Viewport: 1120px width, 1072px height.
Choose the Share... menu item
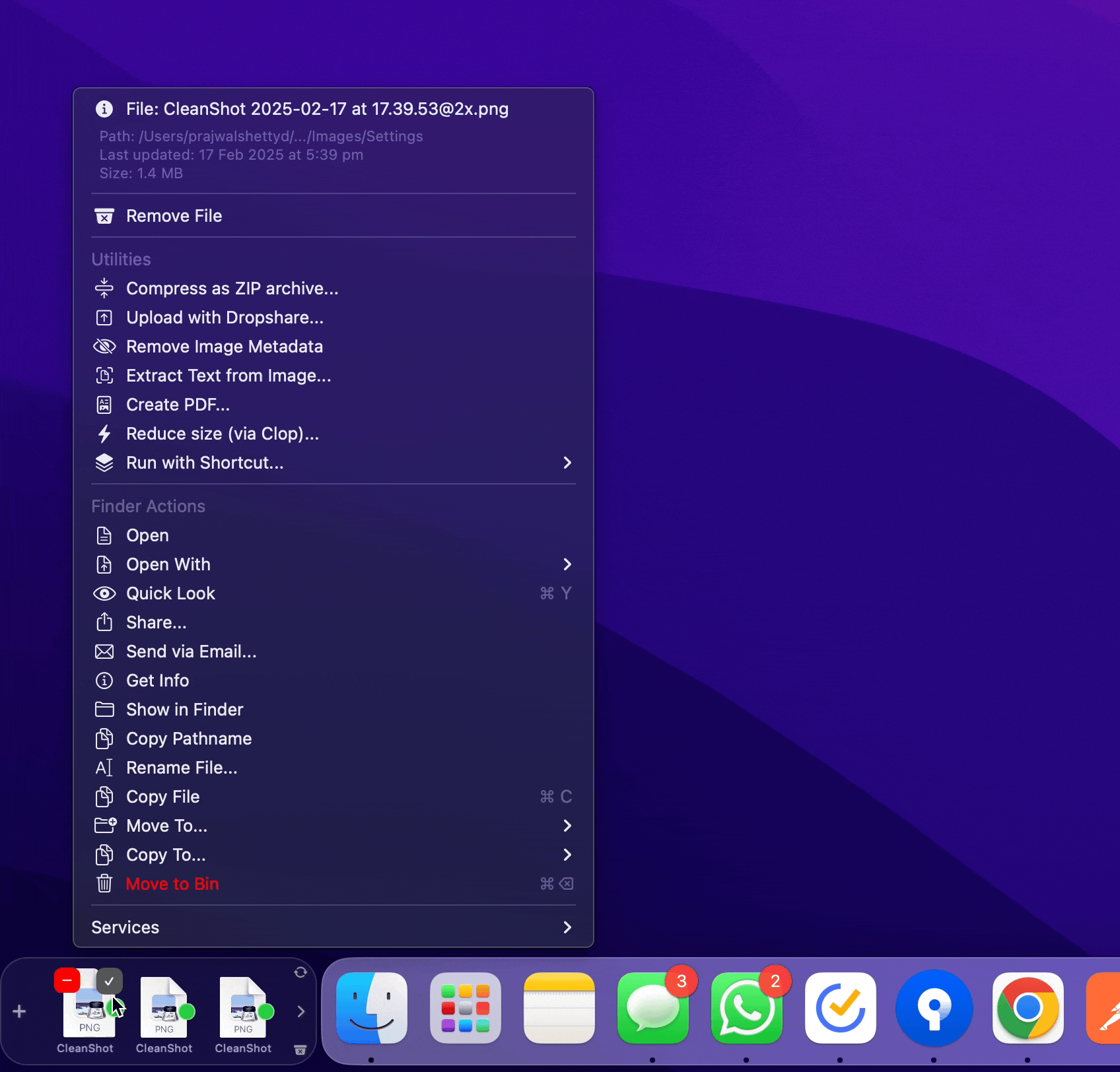point(333,622)
